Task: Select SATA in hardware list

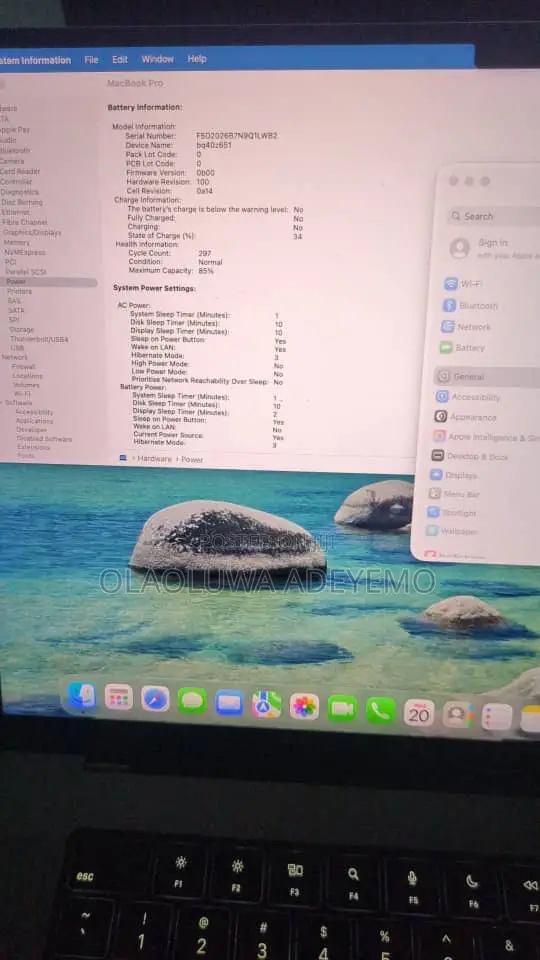Action: 17,310
